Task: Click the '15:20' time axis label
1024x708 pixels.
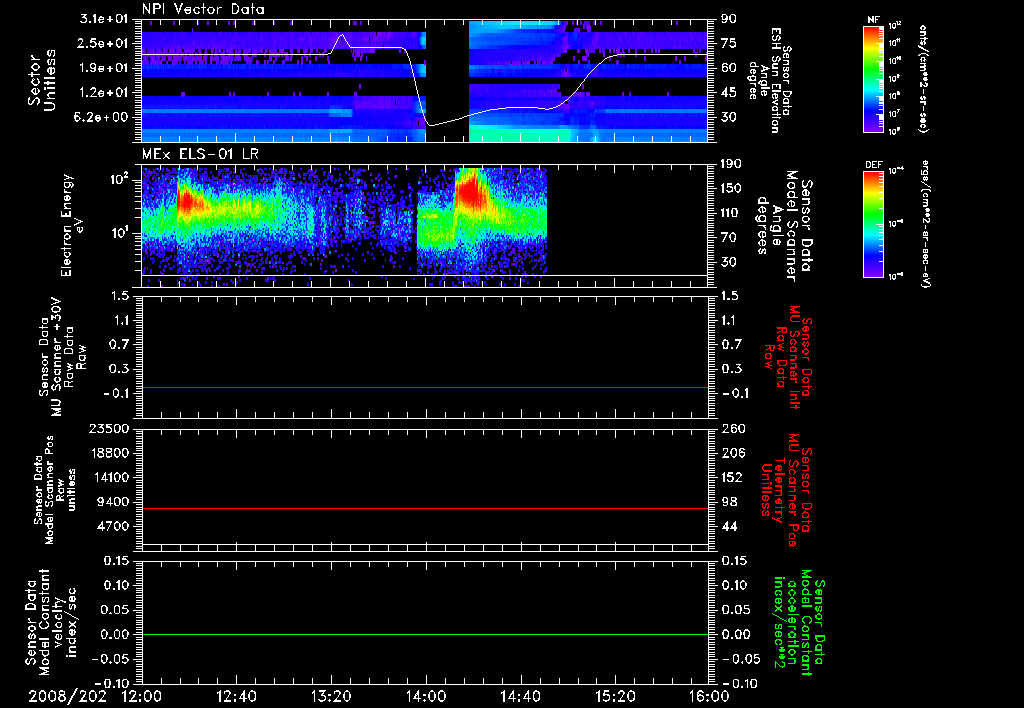Action: 615,696
